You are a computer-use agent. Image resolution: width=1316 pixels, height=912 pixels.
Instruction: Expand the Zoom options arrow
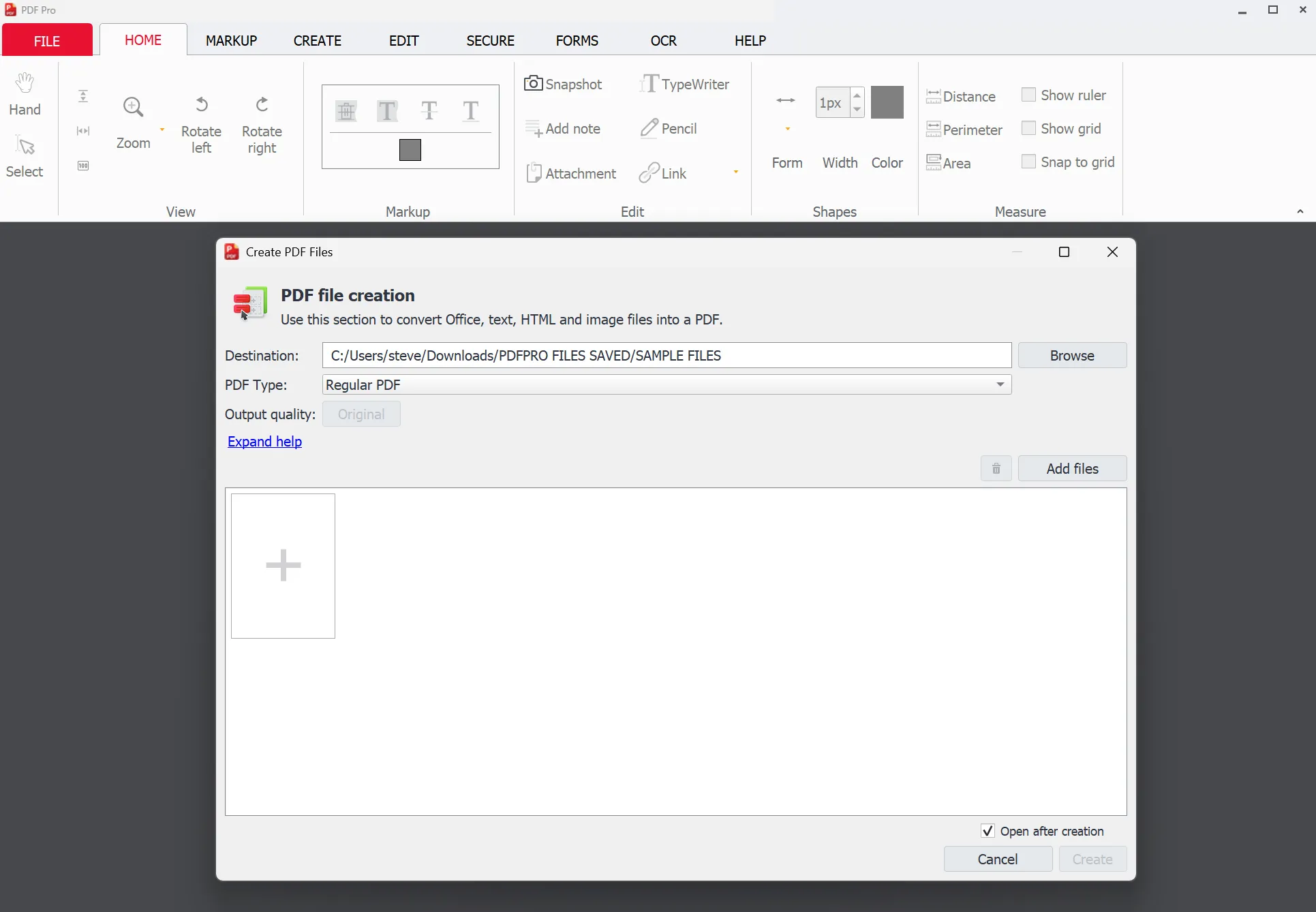coord(162,130)
